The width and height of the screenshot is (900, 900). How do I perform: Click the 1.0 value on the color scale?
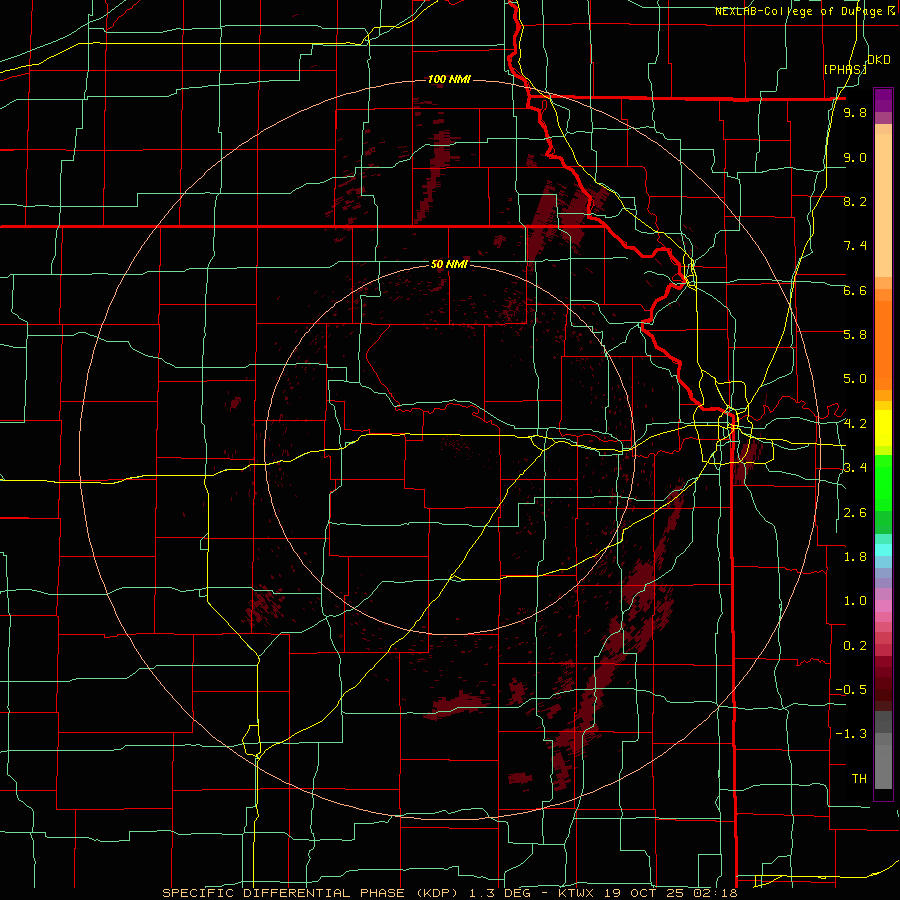pos(855,601)
